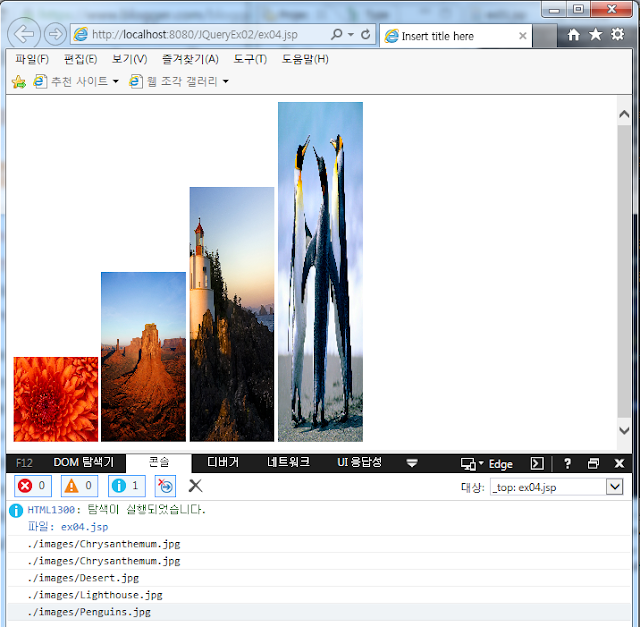The width and height of the screenshot is (640, 627).
Task: Expand the 웹 조각 갤러리 dropdown arrow
Action: (226, 82)
